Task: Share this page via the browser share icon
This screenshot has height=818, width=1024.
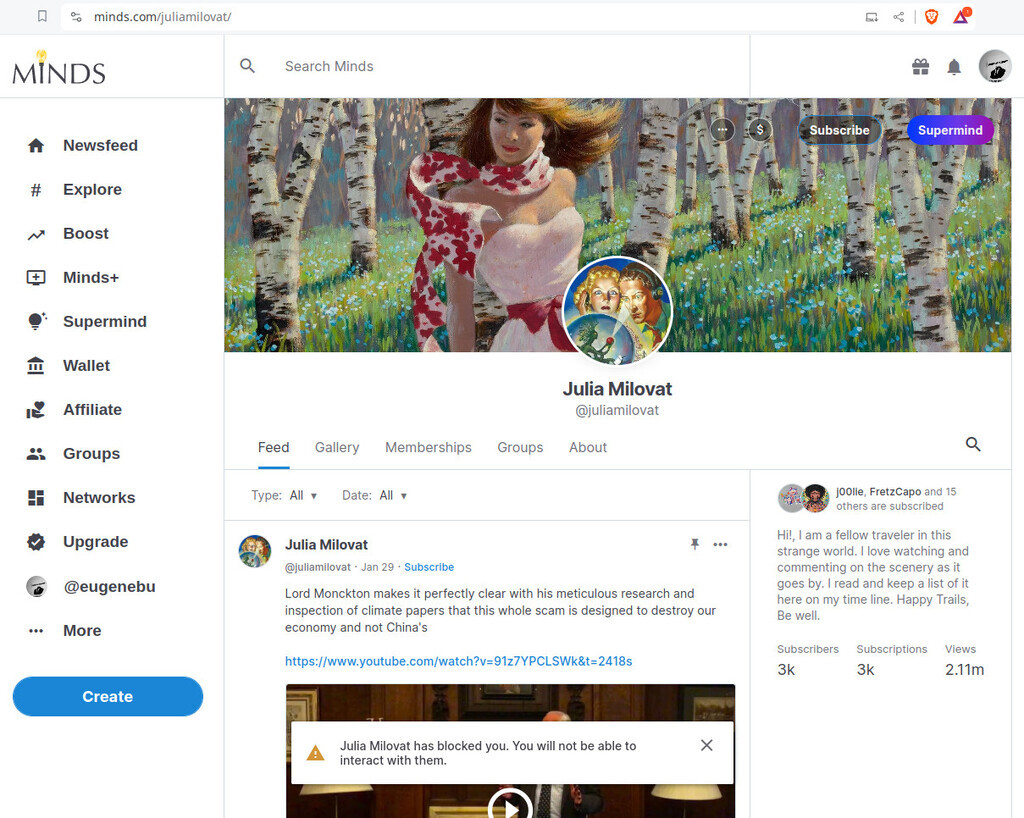Action: point(899,17)
